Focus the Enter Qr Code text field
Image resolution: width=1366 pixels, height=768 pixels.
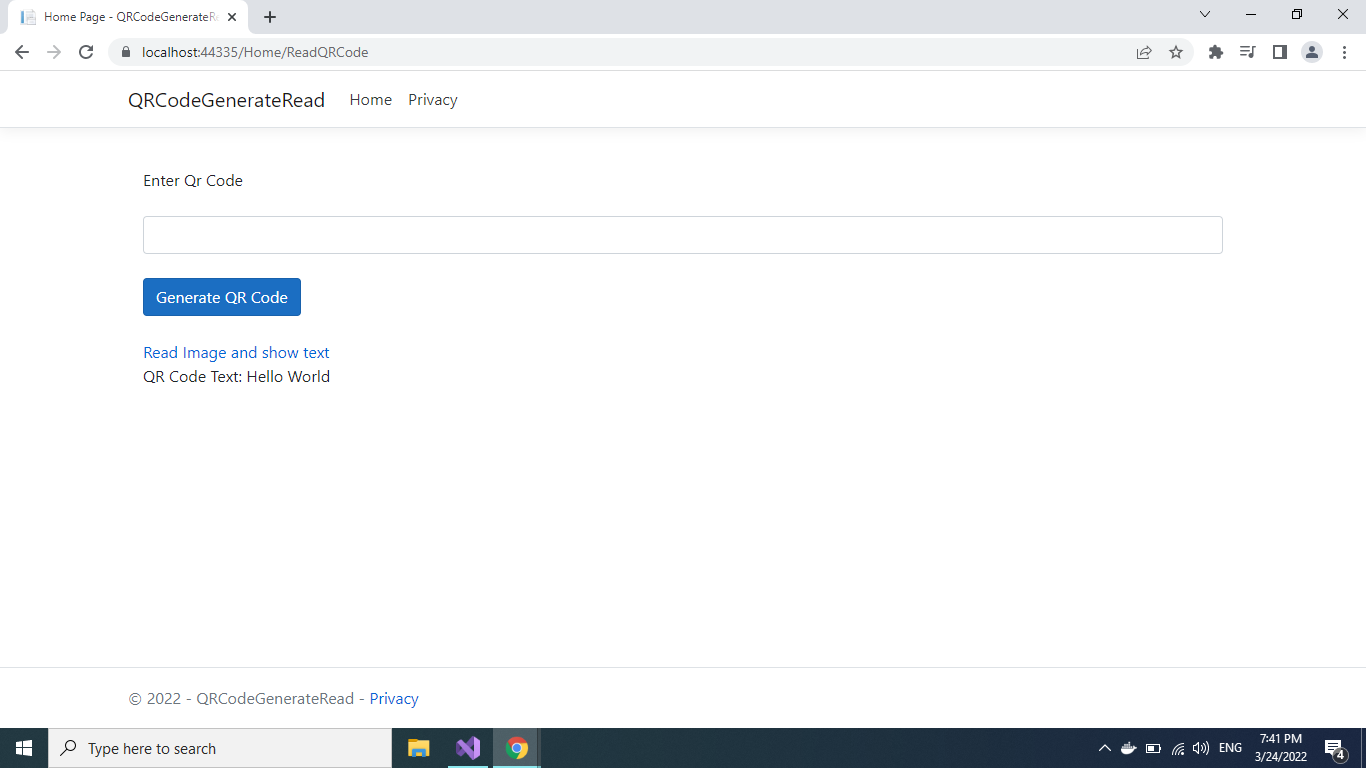coord(683,235)
